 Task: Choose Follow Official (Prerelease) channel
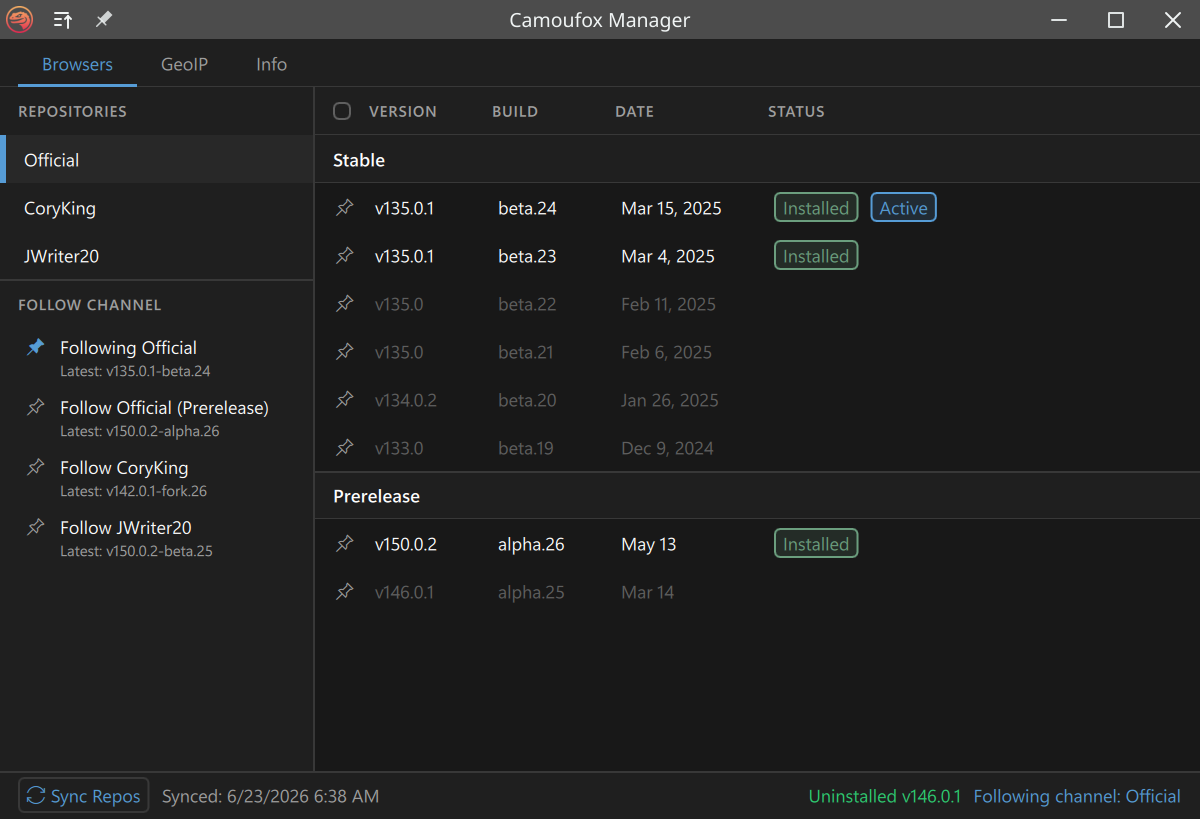pyautogui.click(x=157, y=418)
